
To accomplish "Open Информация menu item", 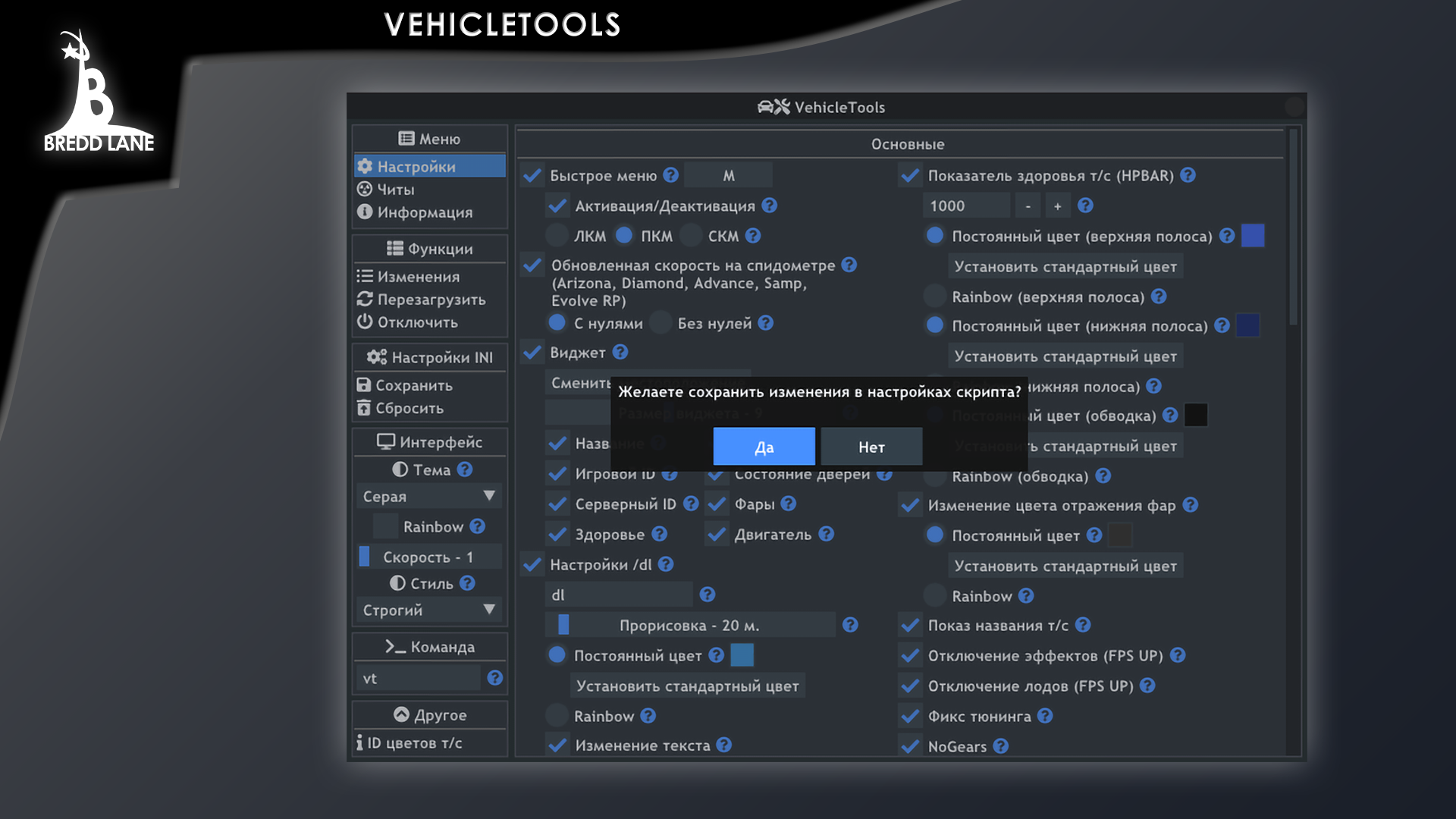I will [430, 212].
